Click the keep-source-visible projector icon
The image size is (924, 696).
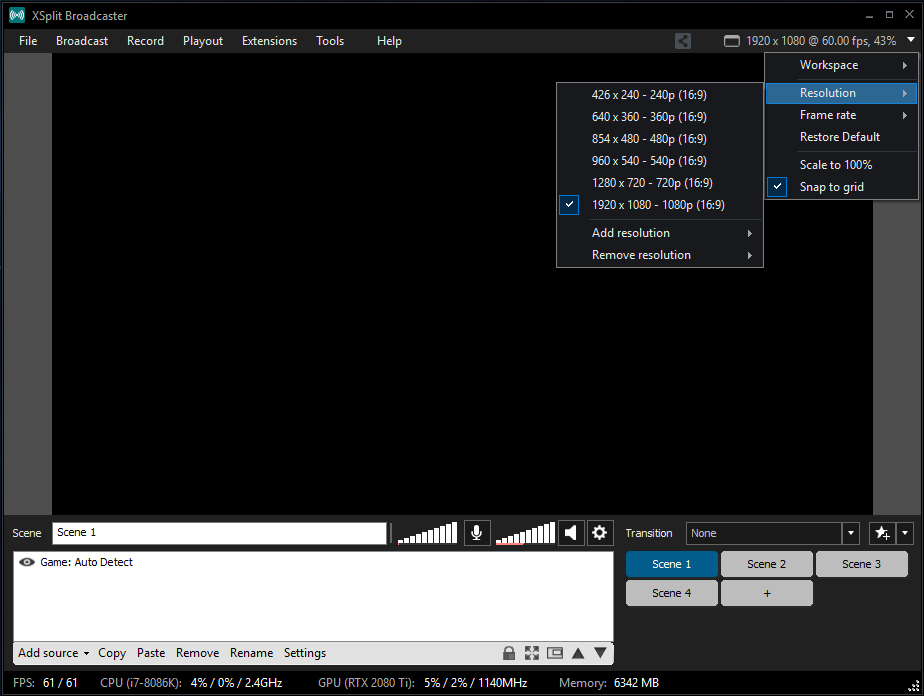point(554,652)
